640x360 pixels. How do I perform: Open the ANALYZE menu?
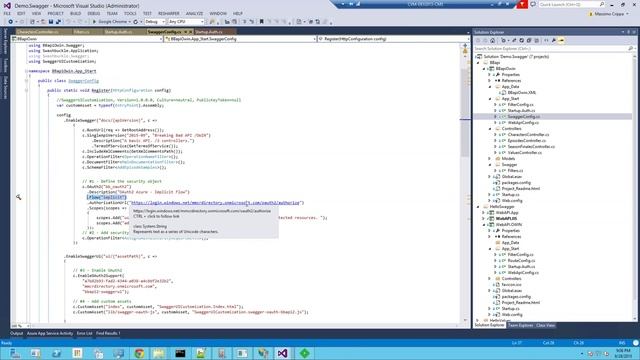tap(194, 13)
